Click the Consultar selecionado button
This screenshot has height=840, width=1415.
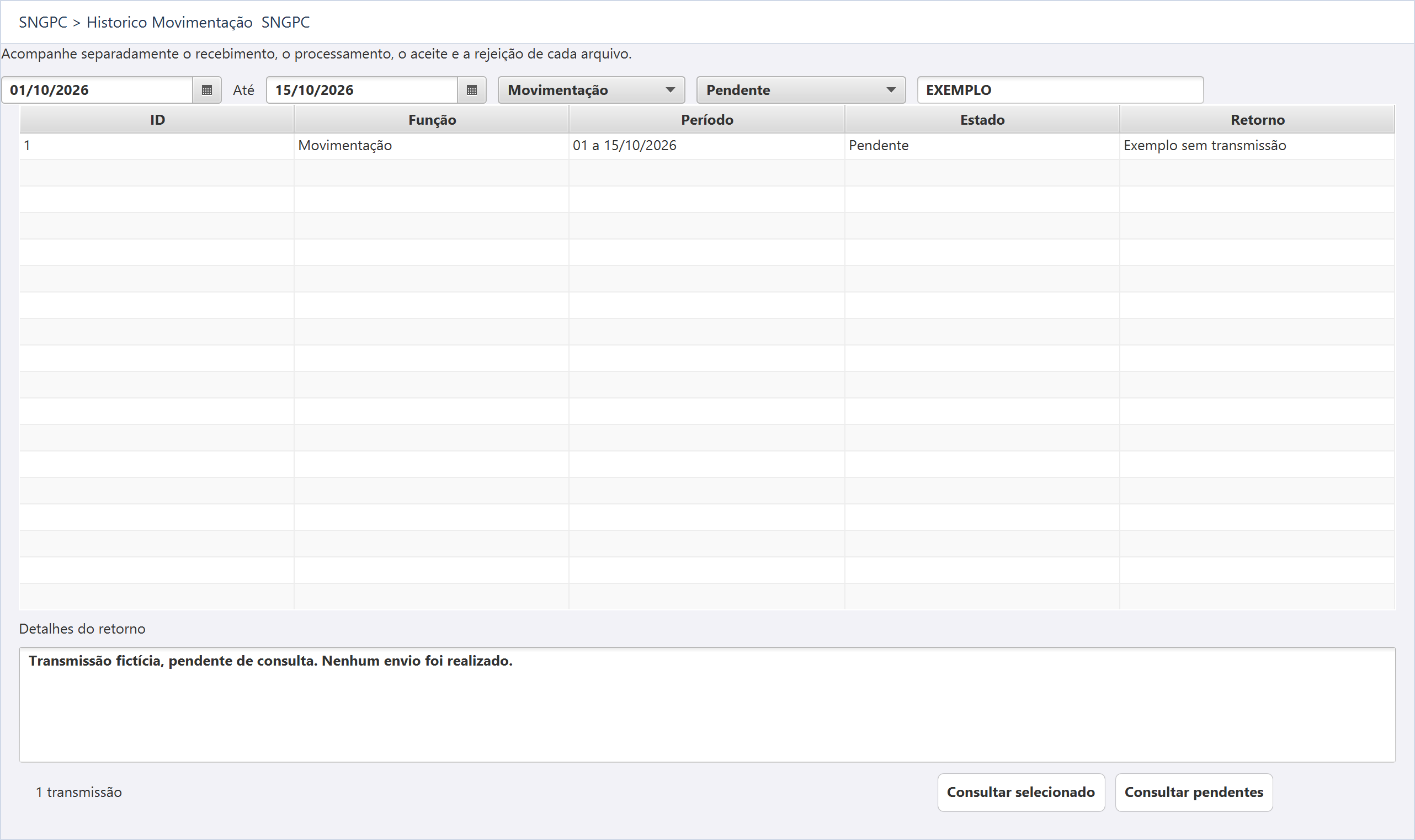click(x=1021, y=792)
